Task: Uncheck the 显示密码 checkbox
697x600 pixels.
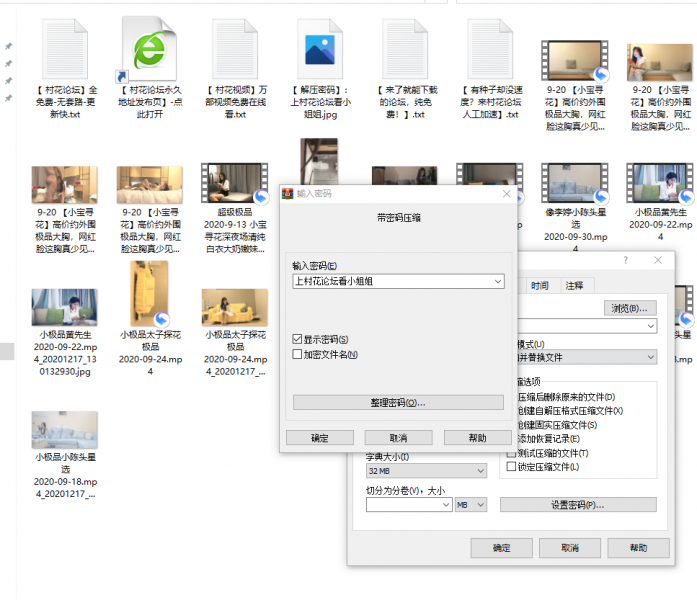Action: (x=297, y=339)
